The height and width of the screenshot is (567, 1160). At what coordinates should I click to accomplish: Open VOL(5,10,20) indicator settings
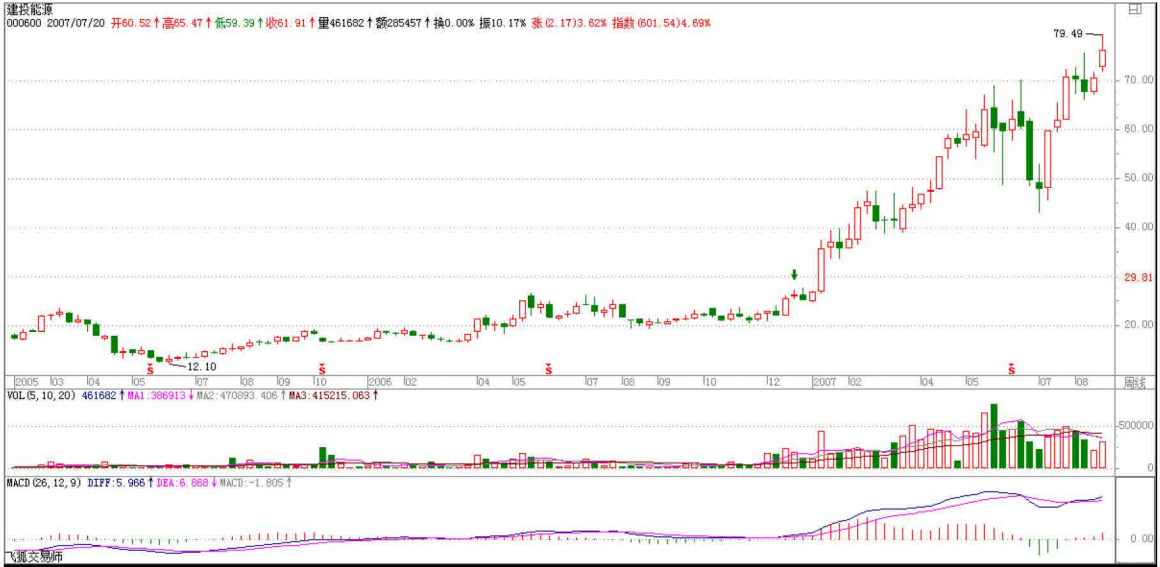pyautogui.click(x=42, y=396)
